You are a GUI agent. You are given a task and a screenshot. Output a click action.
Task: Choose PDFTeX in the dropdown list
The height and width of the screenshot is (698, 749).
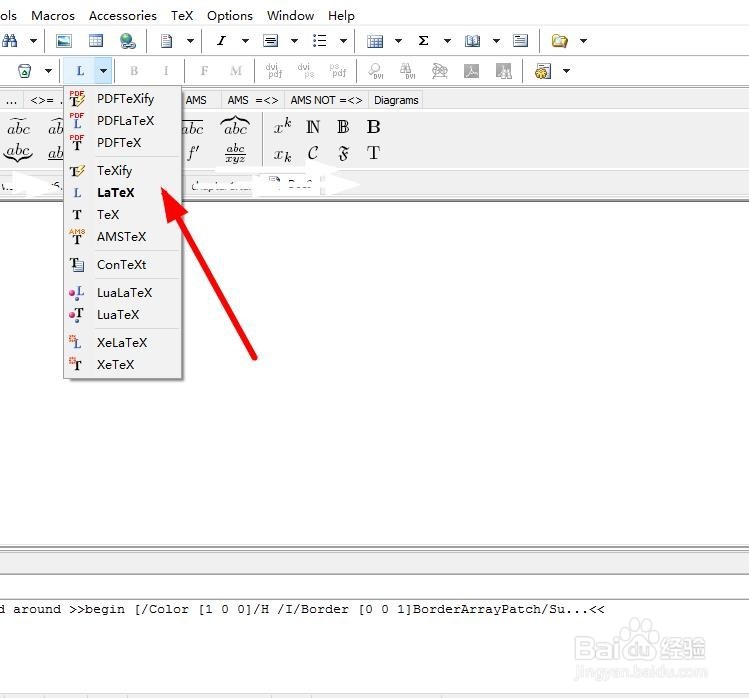click(123, 143)
